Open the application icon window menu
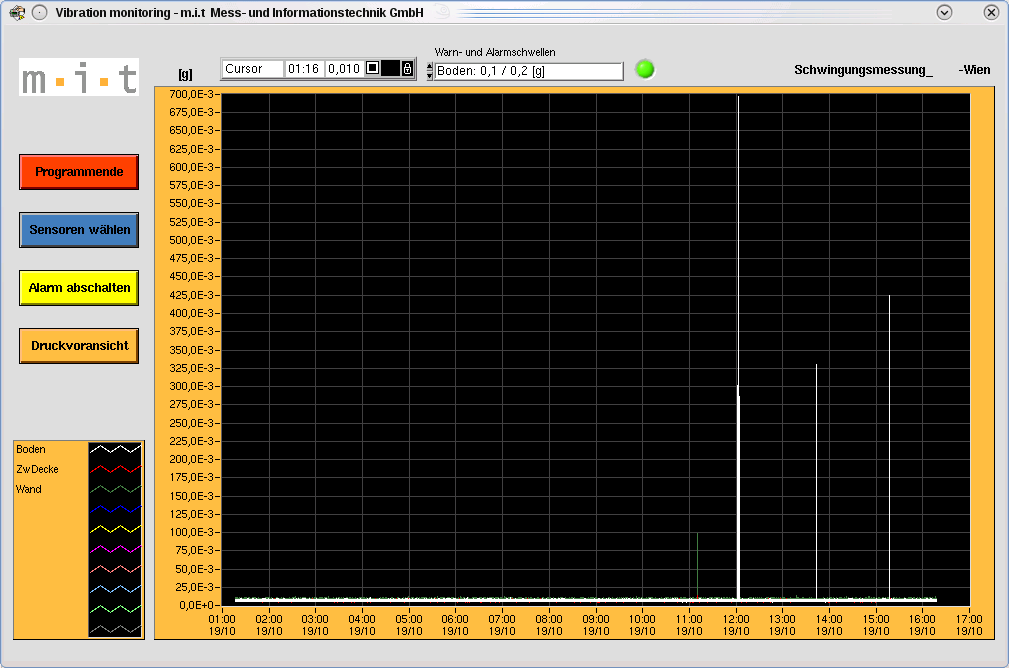Viewport: 1009px width, 668px height. point(17,12)
